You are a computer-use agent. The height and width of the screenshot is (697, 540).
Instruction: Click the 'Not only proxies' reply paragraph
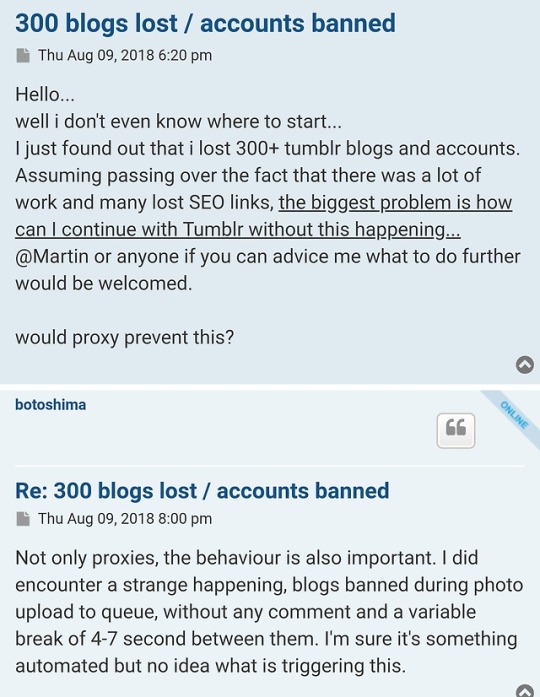[x=268, y=612]
